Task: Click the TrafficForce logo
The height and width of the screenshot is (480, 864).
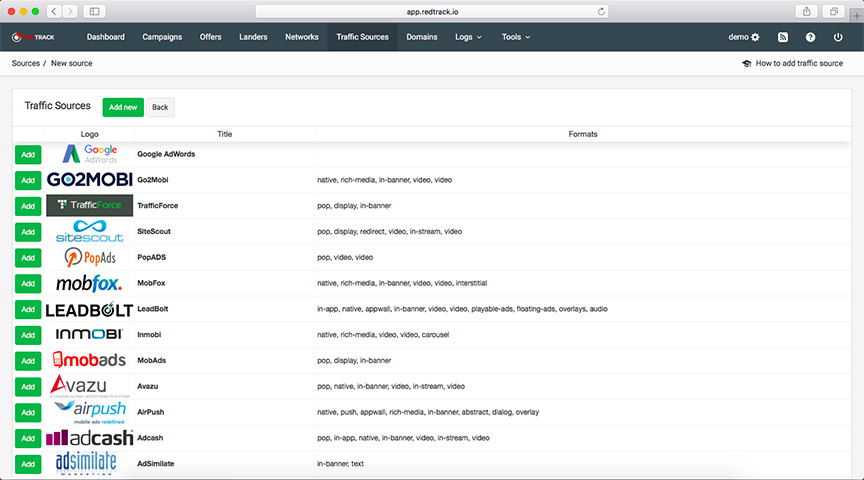Action: pyautogui.click(x=90, y=205)
